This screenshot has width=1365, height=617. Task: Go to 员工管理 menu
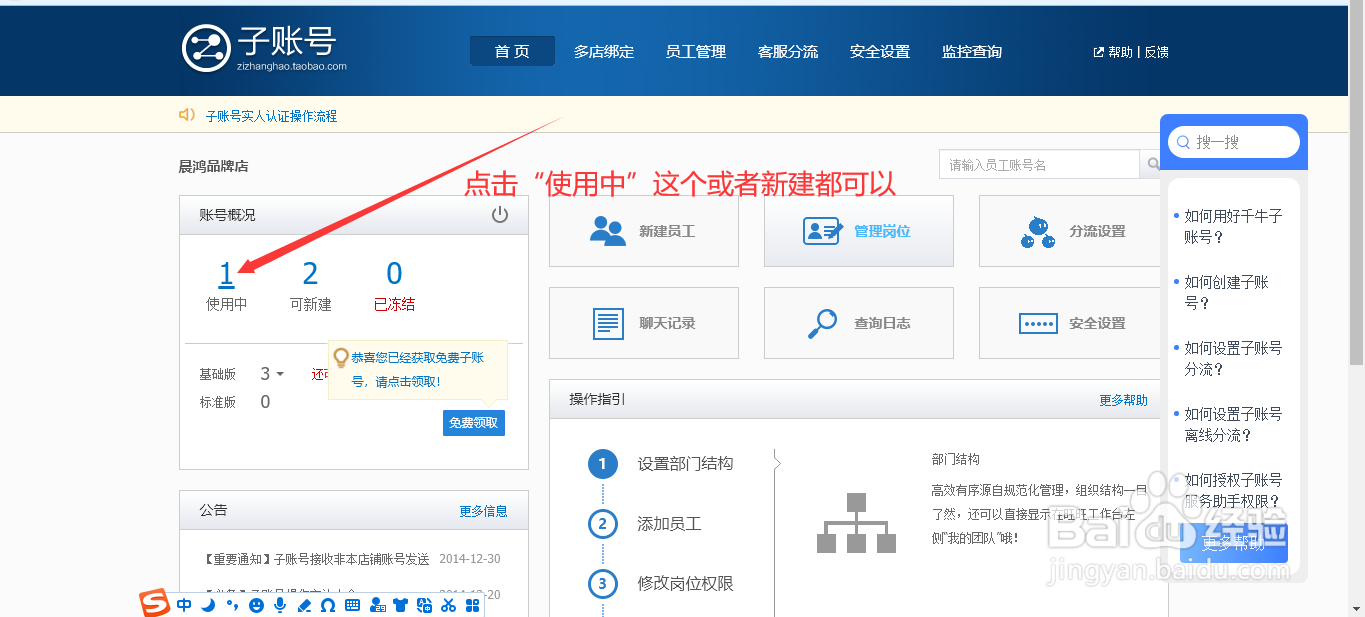coord(696,52)
